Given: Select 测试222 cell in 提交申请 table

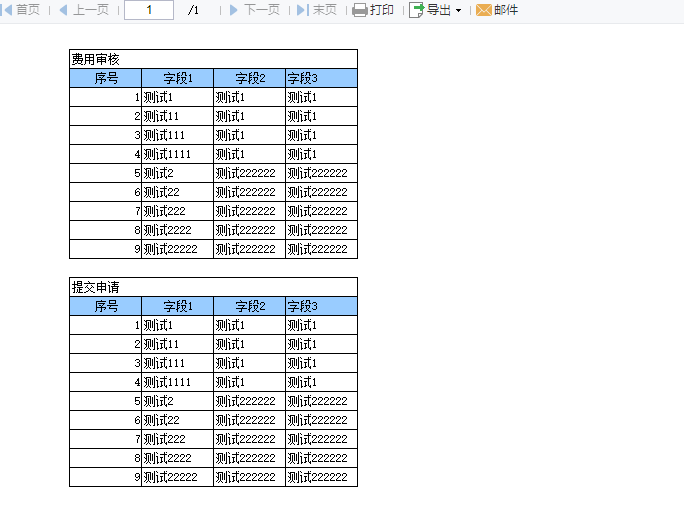Looking at the screenshot, I should pos(178,439).
